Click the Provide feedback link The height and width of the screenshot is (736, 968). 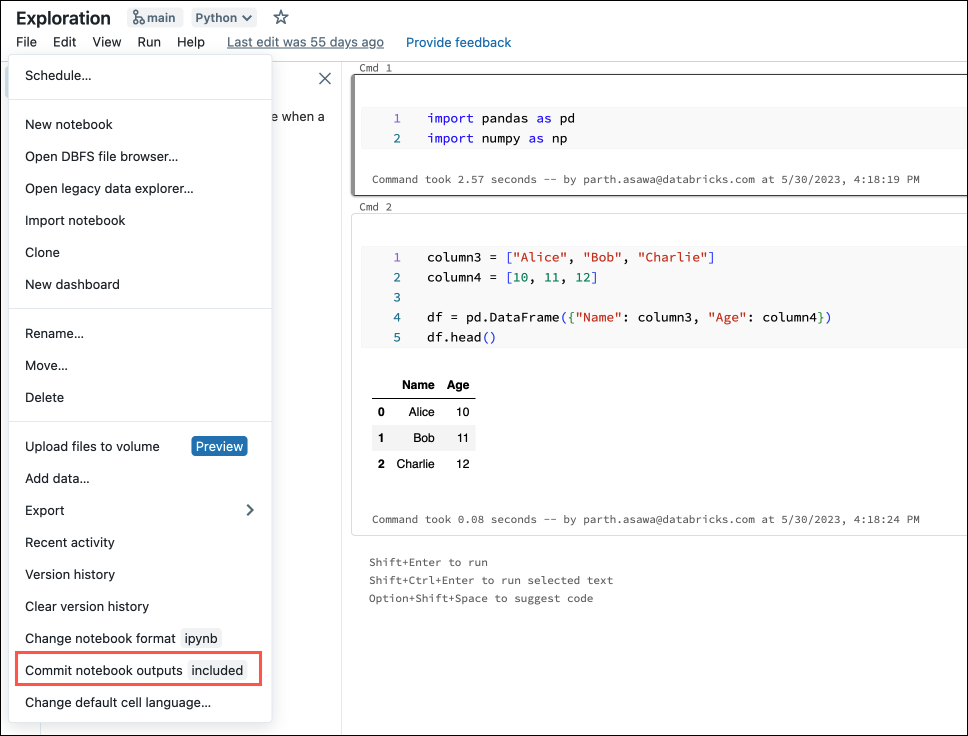pos(458,42)
